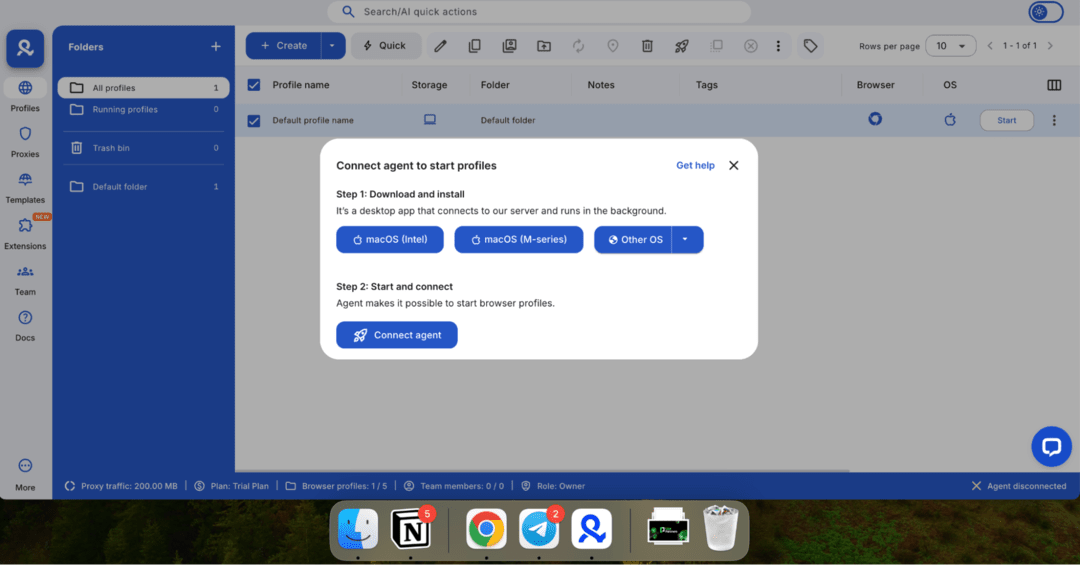This screenshot has height=565, width=1080.
Task: Open the Proxies section in sidebar
Action: click(x=25, y=141)
